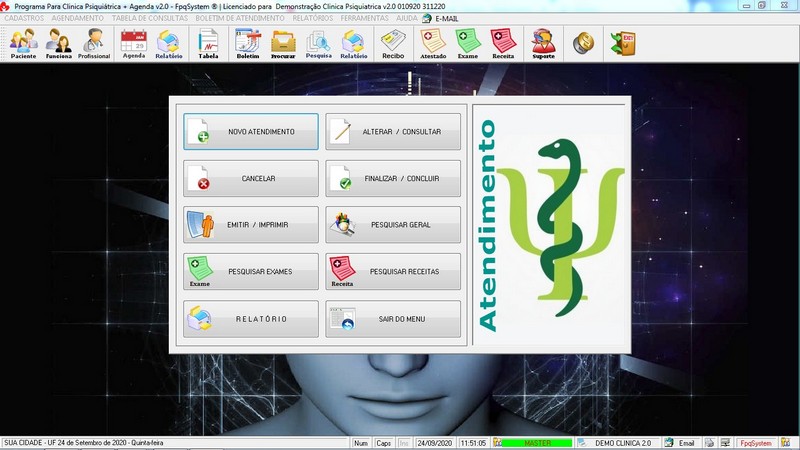Image resolution: width=800 pixels, height=450 pixels.
Task: Click the SAIR DO MENU button
Action: pyautogui.click(x=393, y=319)
